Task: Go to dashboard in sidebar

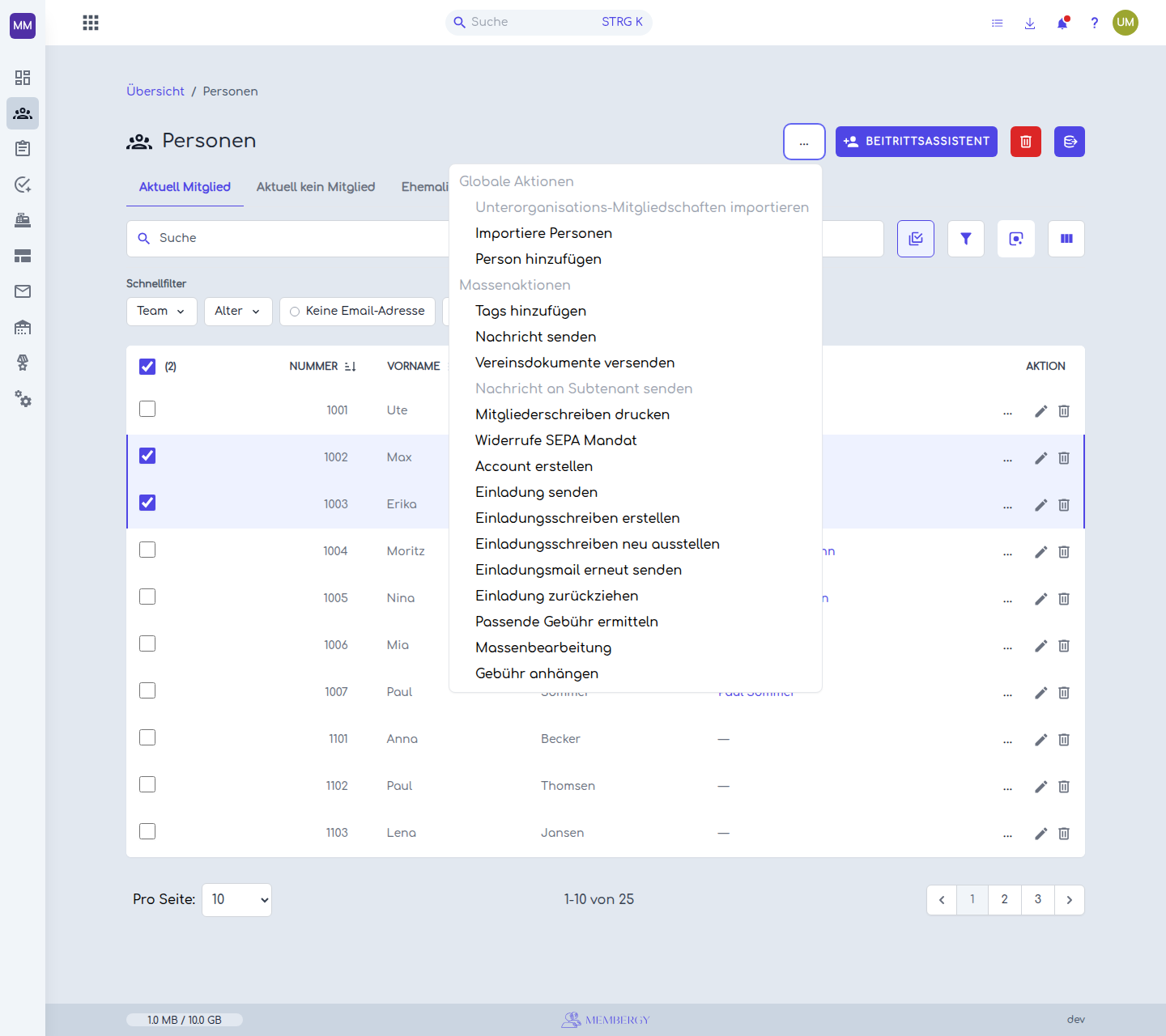Action: coord(23,78)
